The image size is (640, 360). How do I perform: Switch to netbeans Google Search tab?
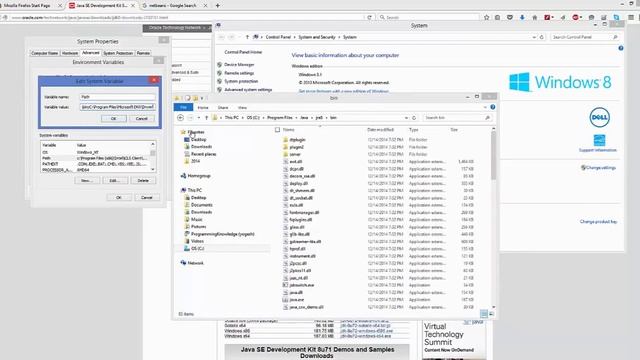172,6
